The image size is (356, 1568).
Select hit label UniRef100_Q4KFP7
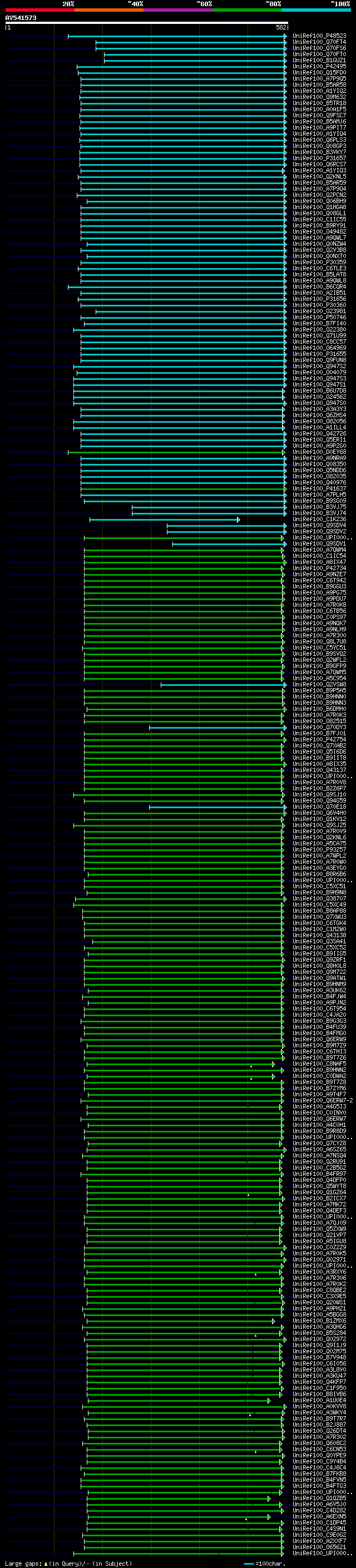319,1382
